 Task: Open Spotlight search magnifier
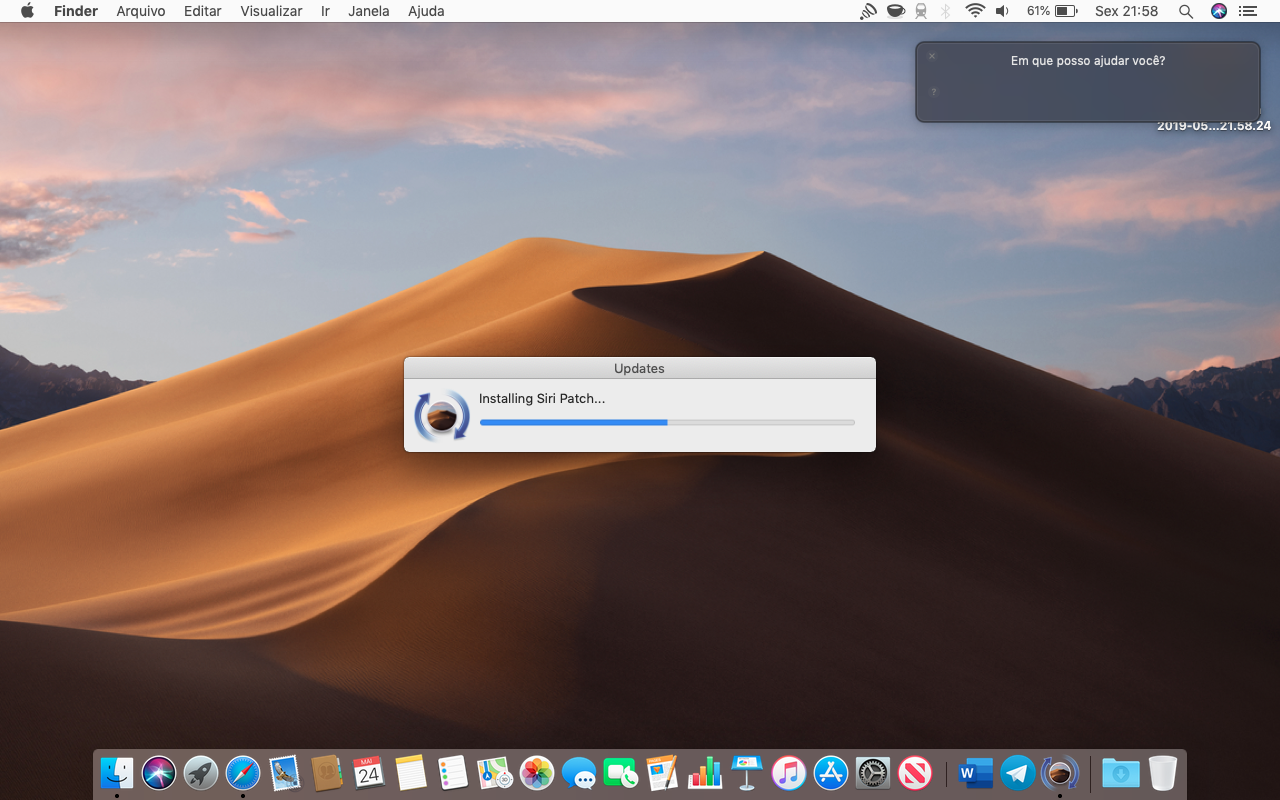(1186, 11)
